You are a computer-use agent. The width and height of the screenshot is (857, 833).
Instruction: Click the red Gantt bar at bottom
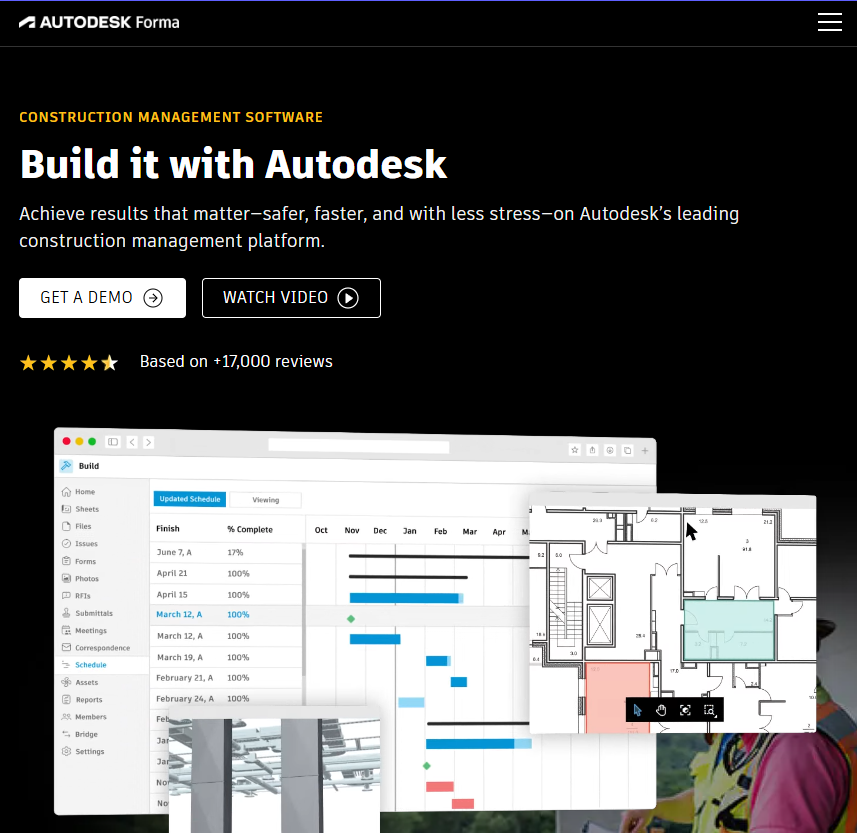[462, 803]
